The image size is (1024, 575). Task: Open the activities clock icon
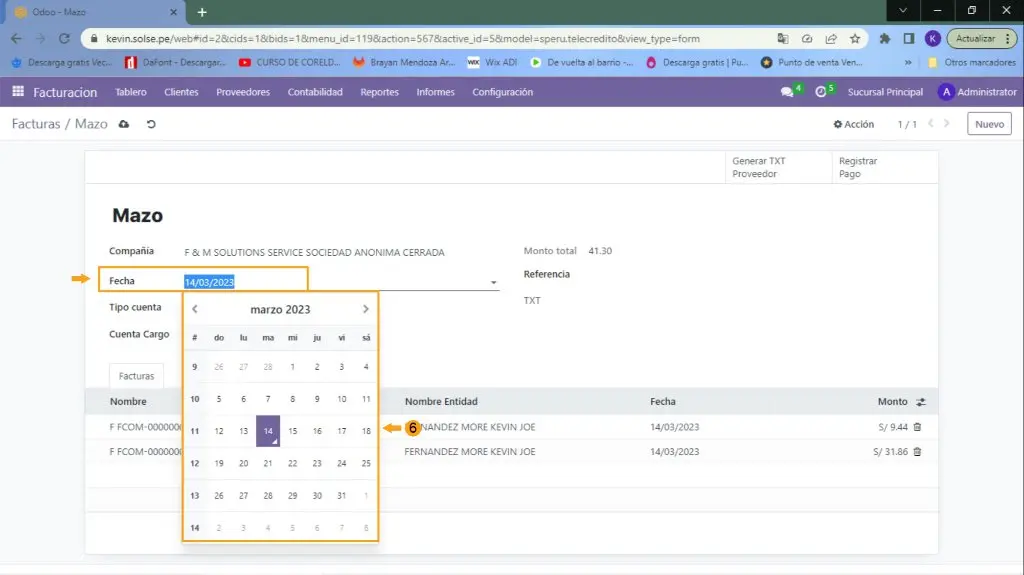tap(822, 92)
